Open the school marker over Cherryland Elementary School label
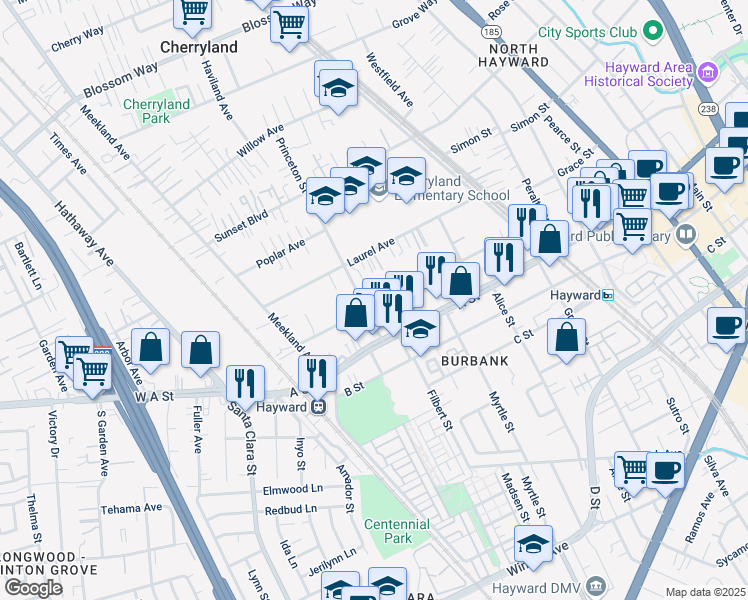 pyautogui.click(x=406, y=180)
